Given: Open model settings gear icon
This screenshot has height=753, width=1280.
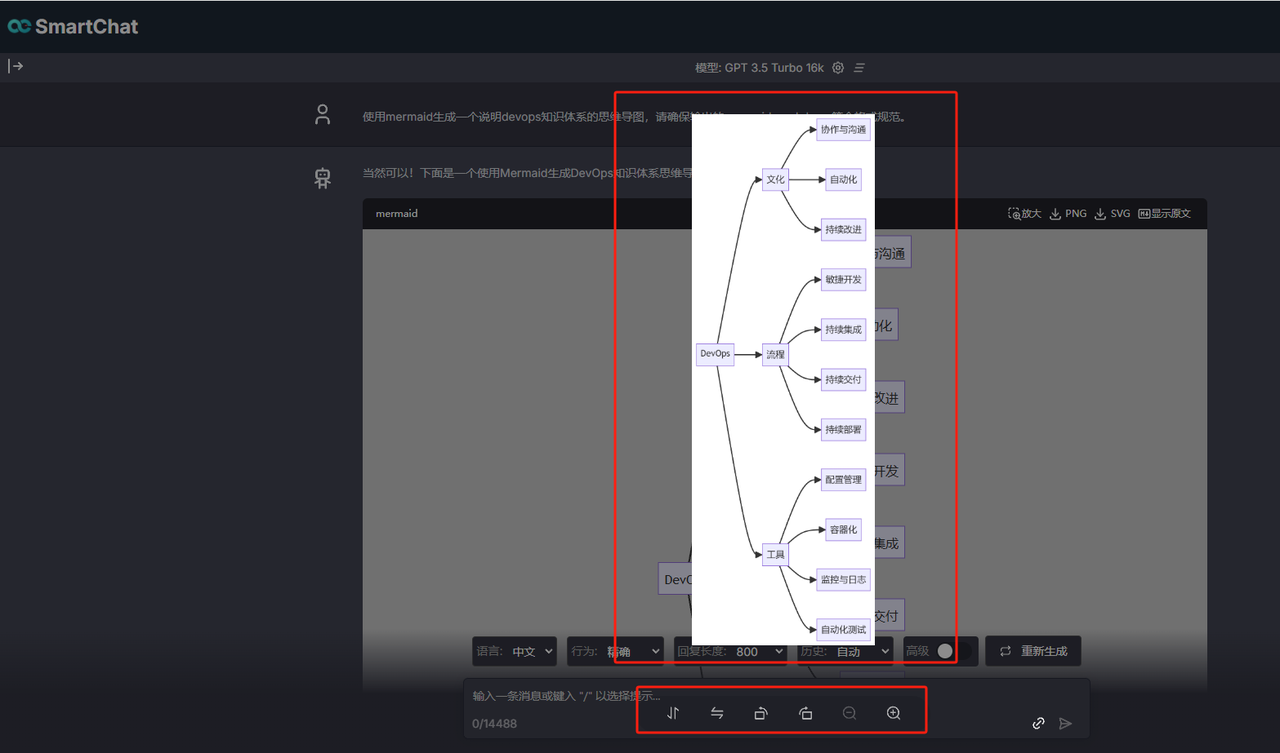Looking at the screenshot, I should 838,68.
